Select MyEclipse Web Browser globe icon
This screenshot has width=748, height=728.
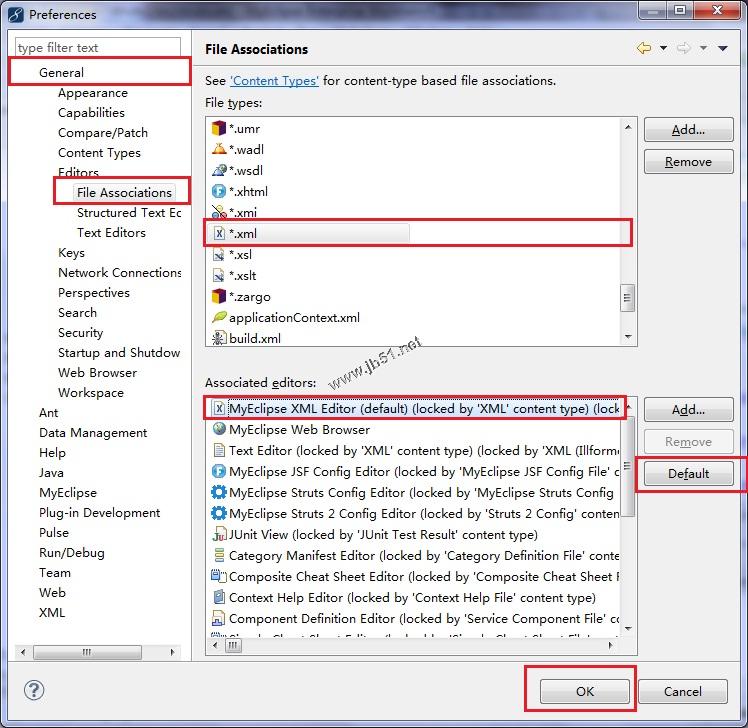coord(219,429)
